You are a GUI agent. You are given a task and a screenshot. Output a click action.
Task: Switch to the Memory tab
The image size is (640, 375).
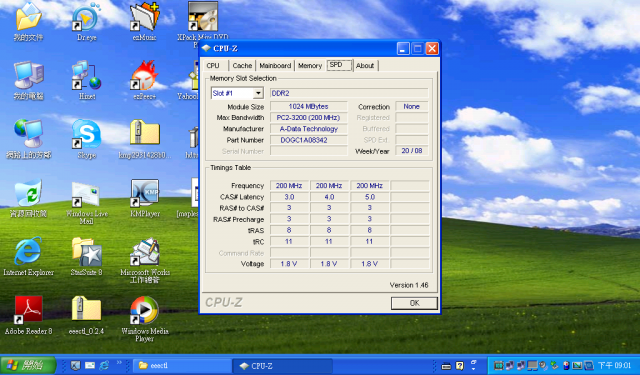(x=310, y=66)
